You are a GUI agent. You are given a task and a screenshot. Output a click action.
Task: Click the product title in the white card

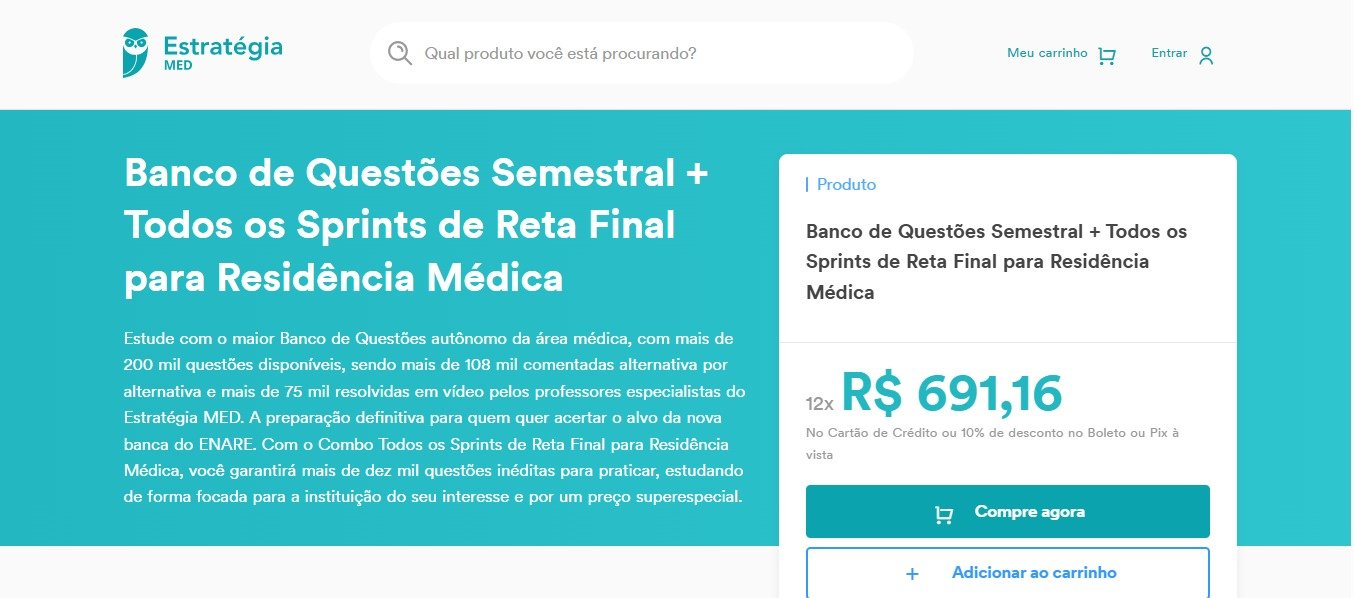996,262
